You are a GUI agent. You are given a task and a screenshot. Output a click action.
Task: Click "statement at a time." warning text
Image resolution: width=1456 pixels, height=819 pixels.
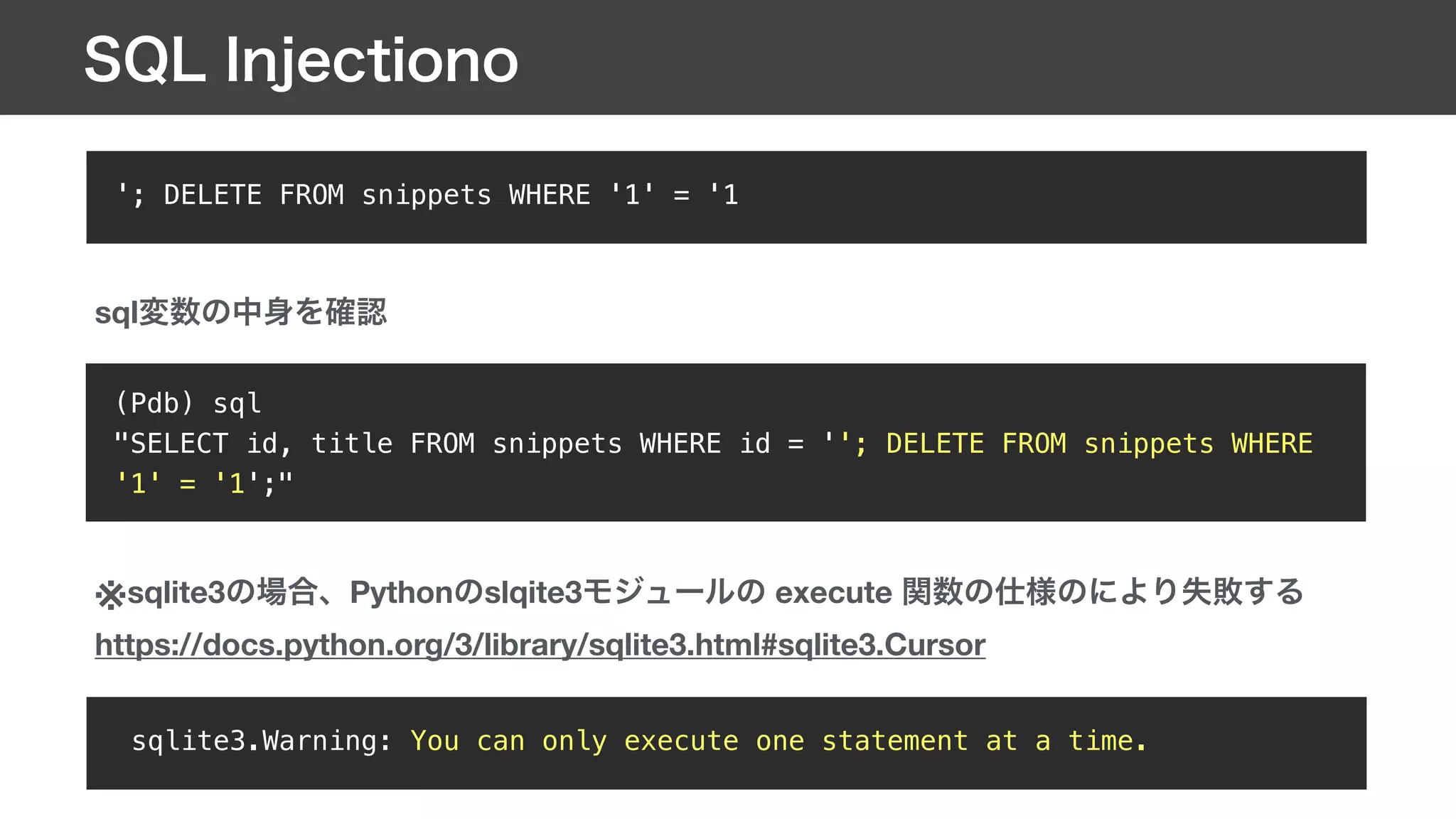coord(984,742)
